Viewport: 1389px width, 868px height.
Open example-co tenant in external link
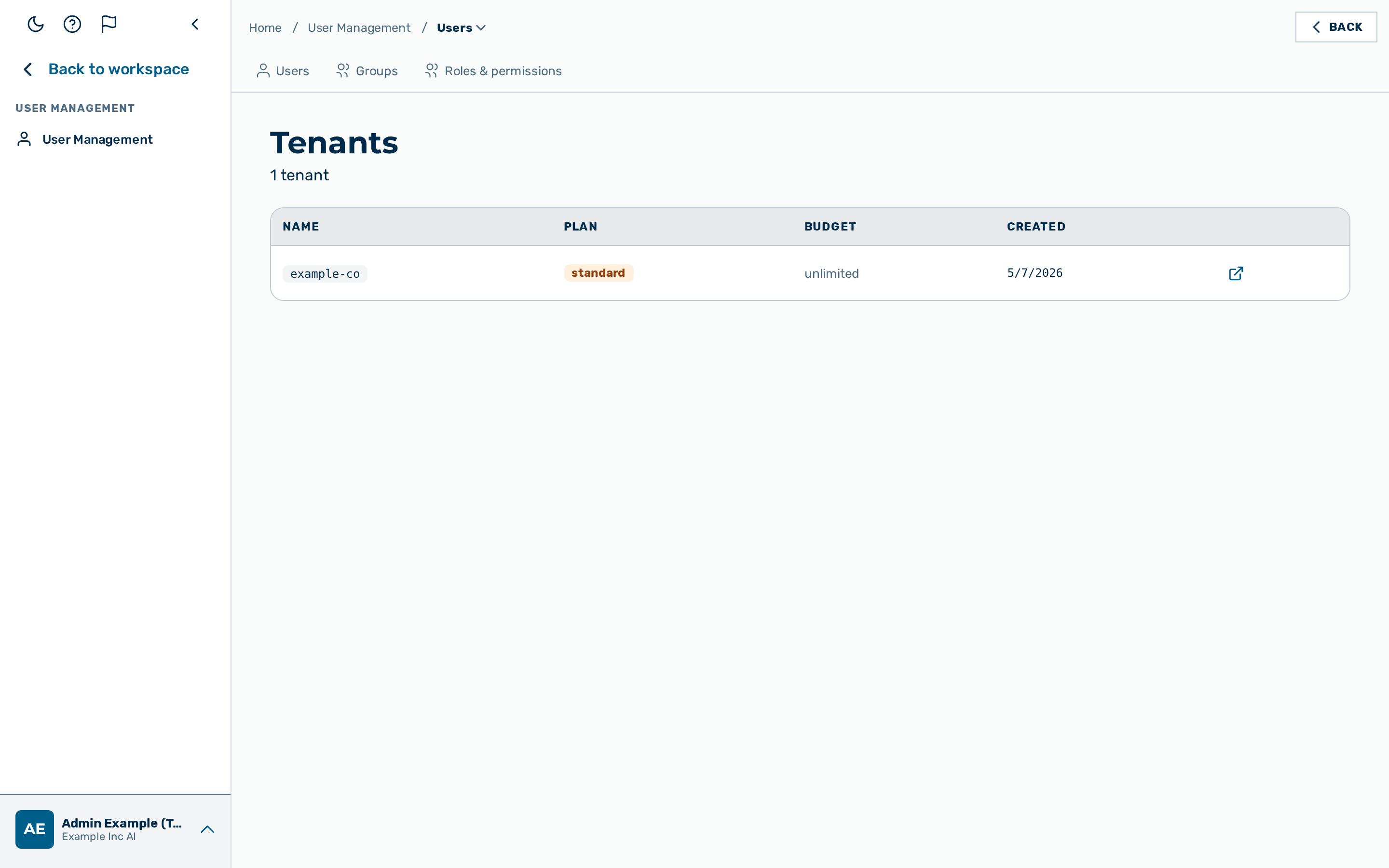click(1236, 273)
